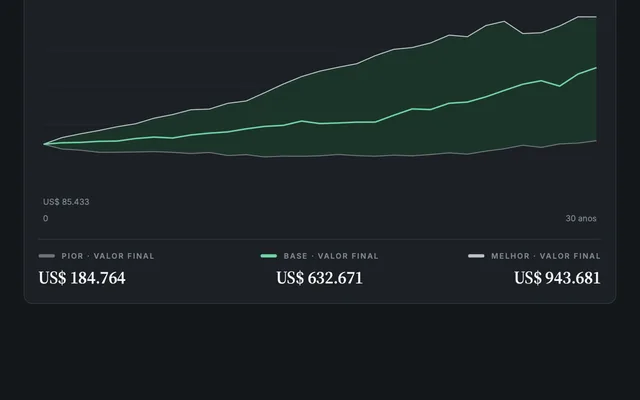Select the 'BASE · VALOR FINAL' label
This screenshot has height=400, width=640.
pyautogui.click(x=331, y=256)
